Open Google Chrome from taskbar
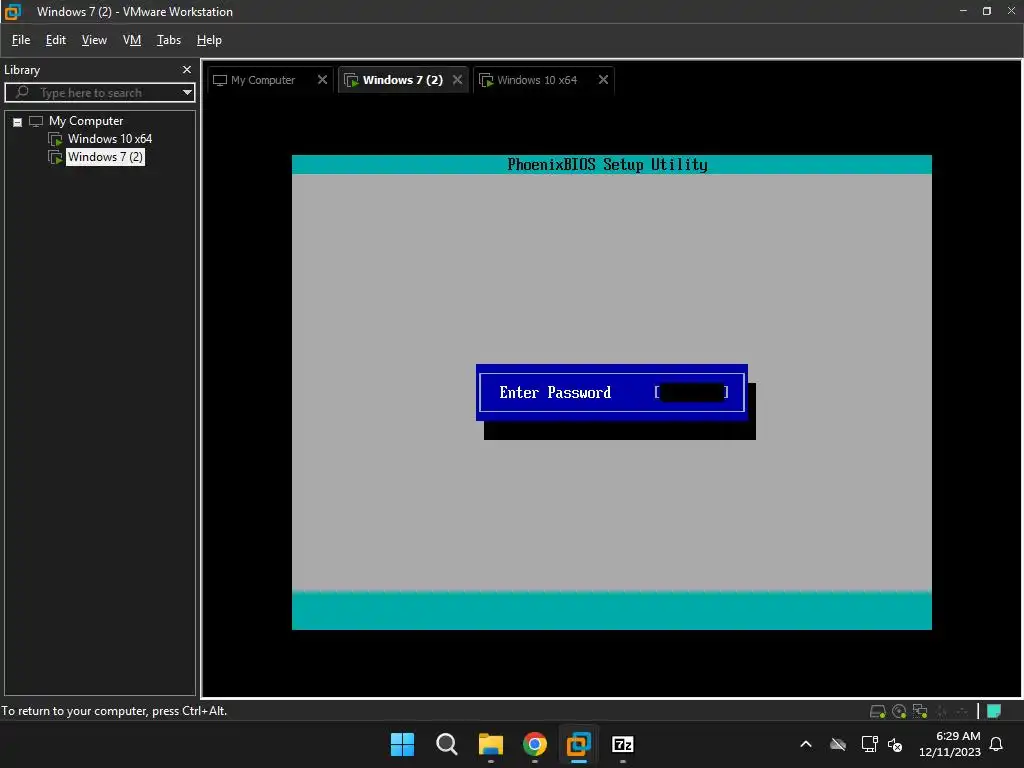The height and width of the screenshot is (768, 1024). 535,744
